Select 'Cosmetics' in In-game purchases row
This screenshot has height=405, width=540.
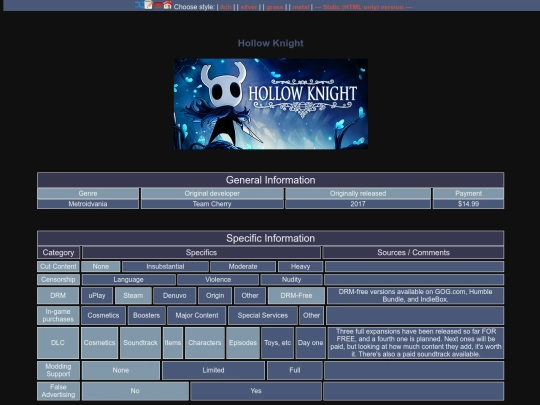(103, 315)
